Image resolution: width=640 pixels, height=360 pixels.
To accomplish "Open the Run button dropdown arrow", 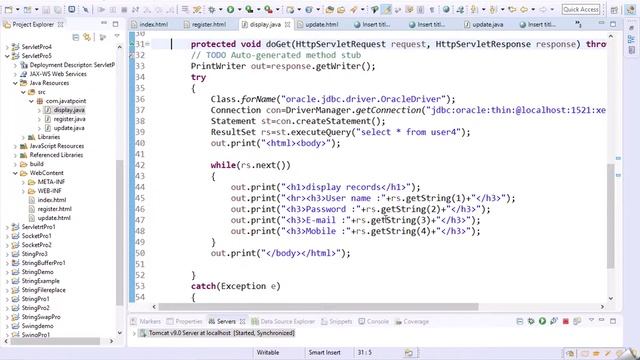I will 239,9.
